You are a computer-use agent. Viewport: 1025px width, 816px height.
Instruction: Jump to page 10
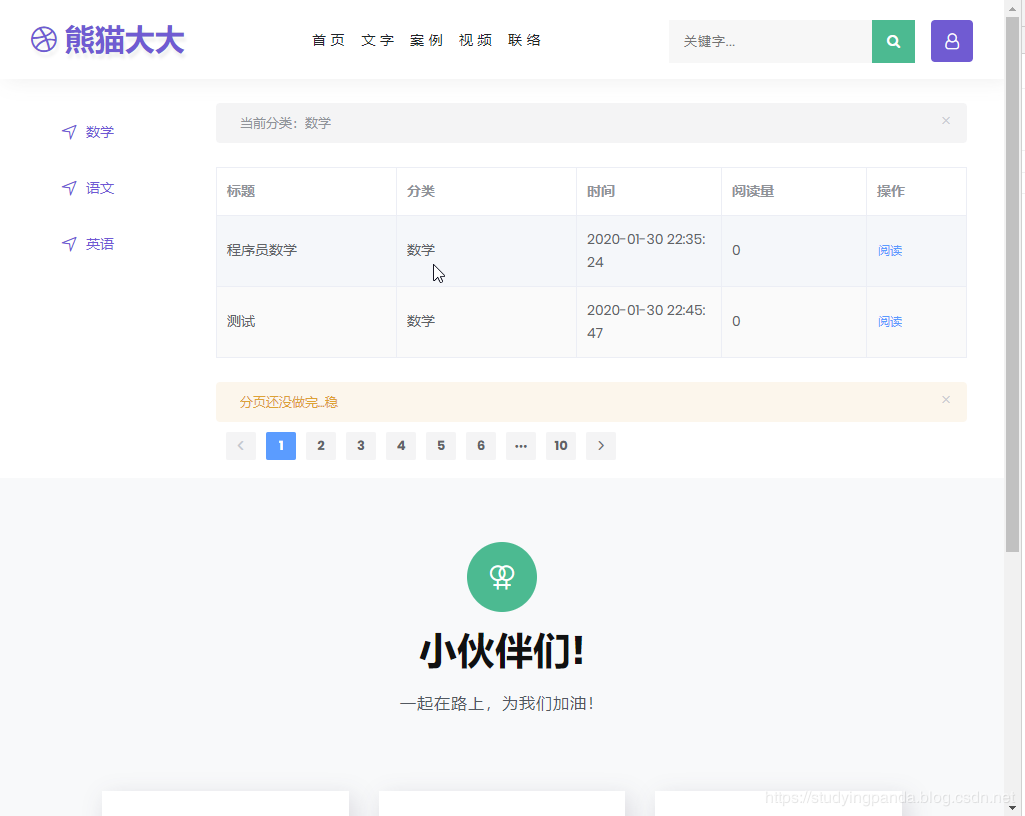pyautogui.click(x=561, y=445)
